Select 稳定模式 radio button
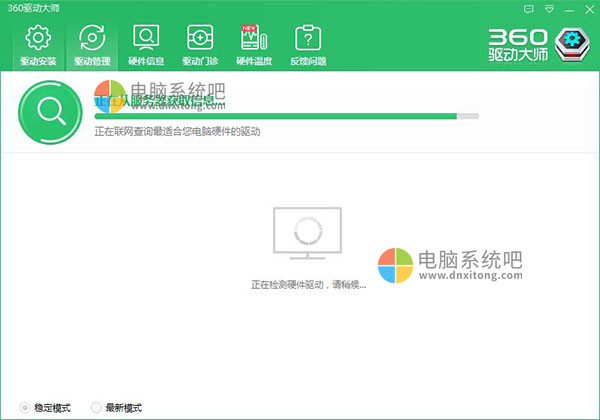The width and height of the screenshot is (600, 420). pos(24,408)
